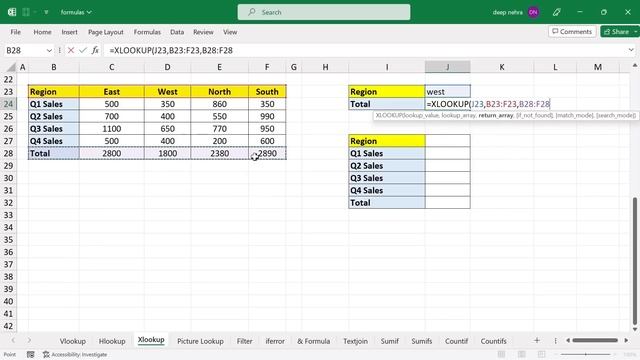Image resolution: width=640 pixels, height=360 pixels.
Task: Click the Name Box showing B28
Action: pyautogui.click(x=24, y=50)
